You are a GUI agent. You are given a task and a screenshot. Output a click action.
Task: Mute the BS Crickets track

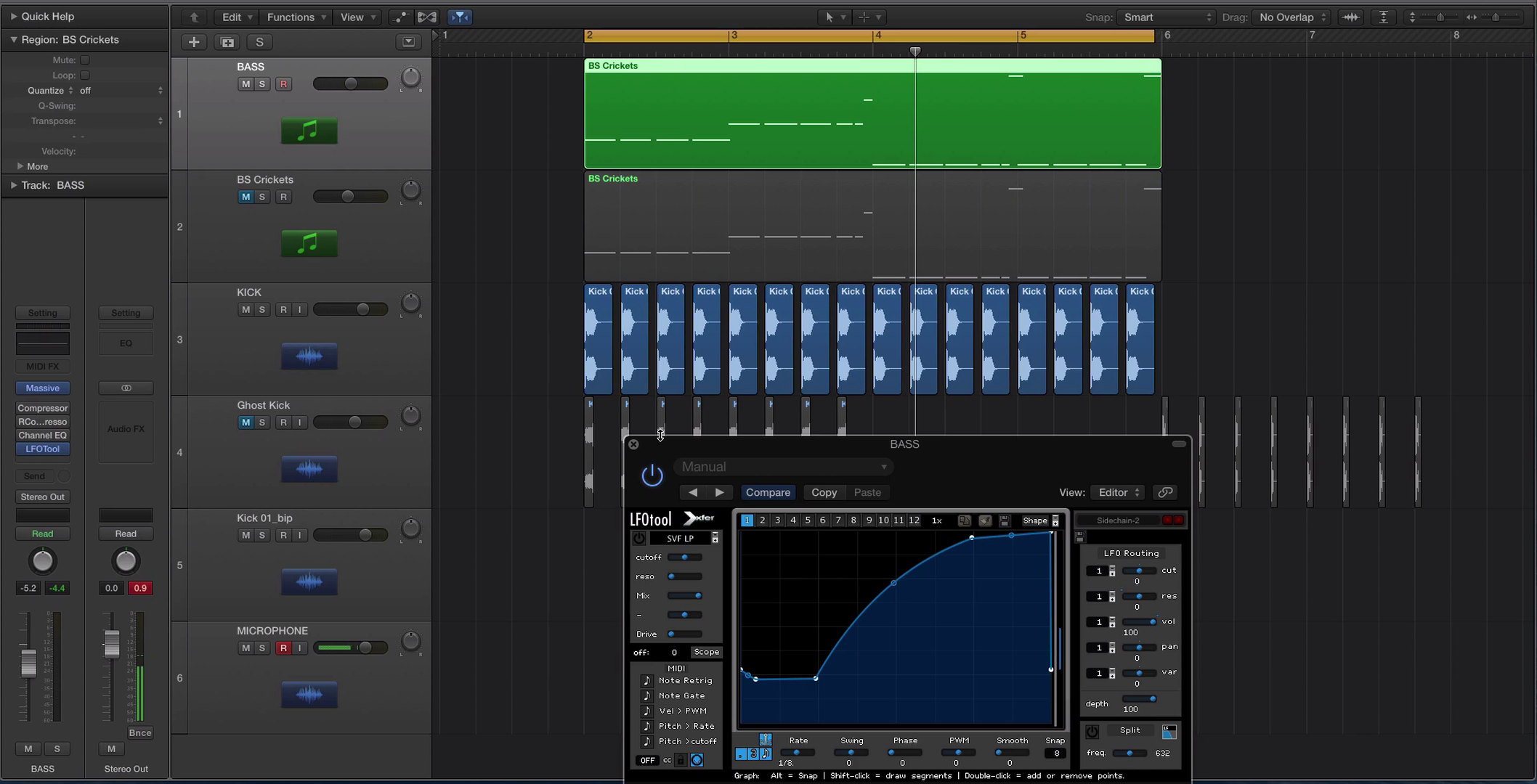coord(246,197)
